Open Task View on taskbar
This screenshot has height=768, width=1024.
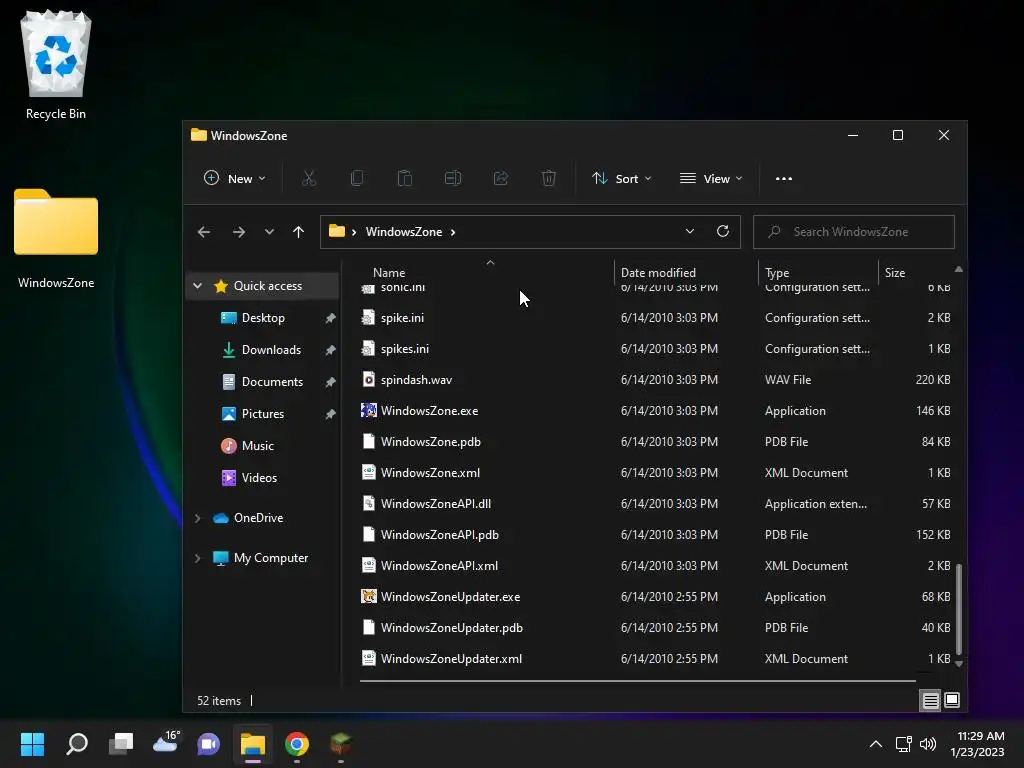[x=121, y=744]
